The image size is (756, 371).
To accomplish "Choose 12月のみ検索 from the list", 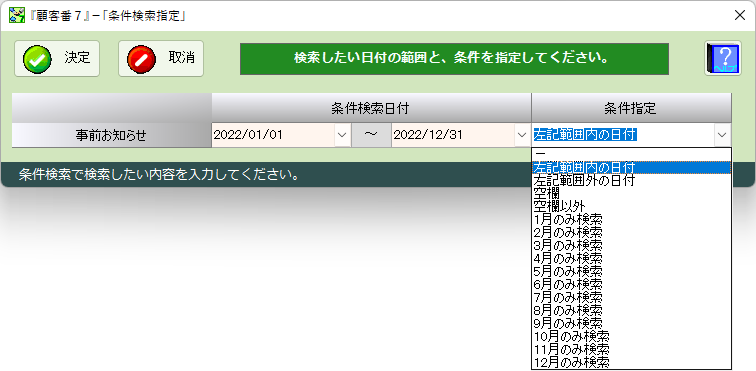I will (631, 362).
